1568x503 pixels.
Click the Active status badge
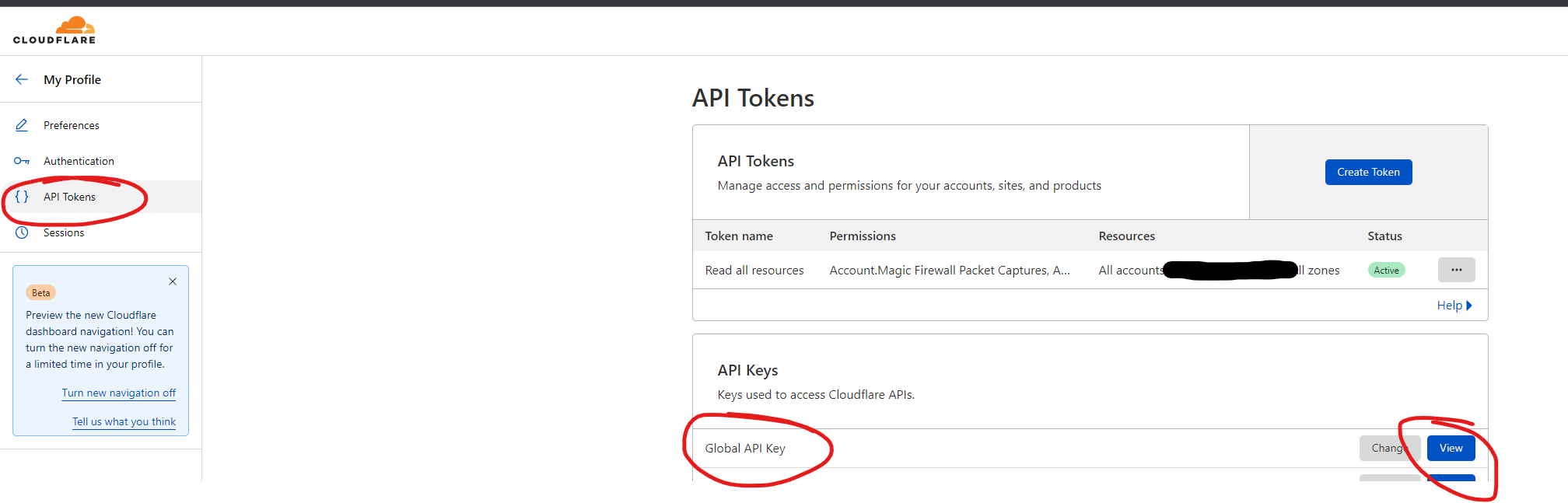(x=1387, y=270)
